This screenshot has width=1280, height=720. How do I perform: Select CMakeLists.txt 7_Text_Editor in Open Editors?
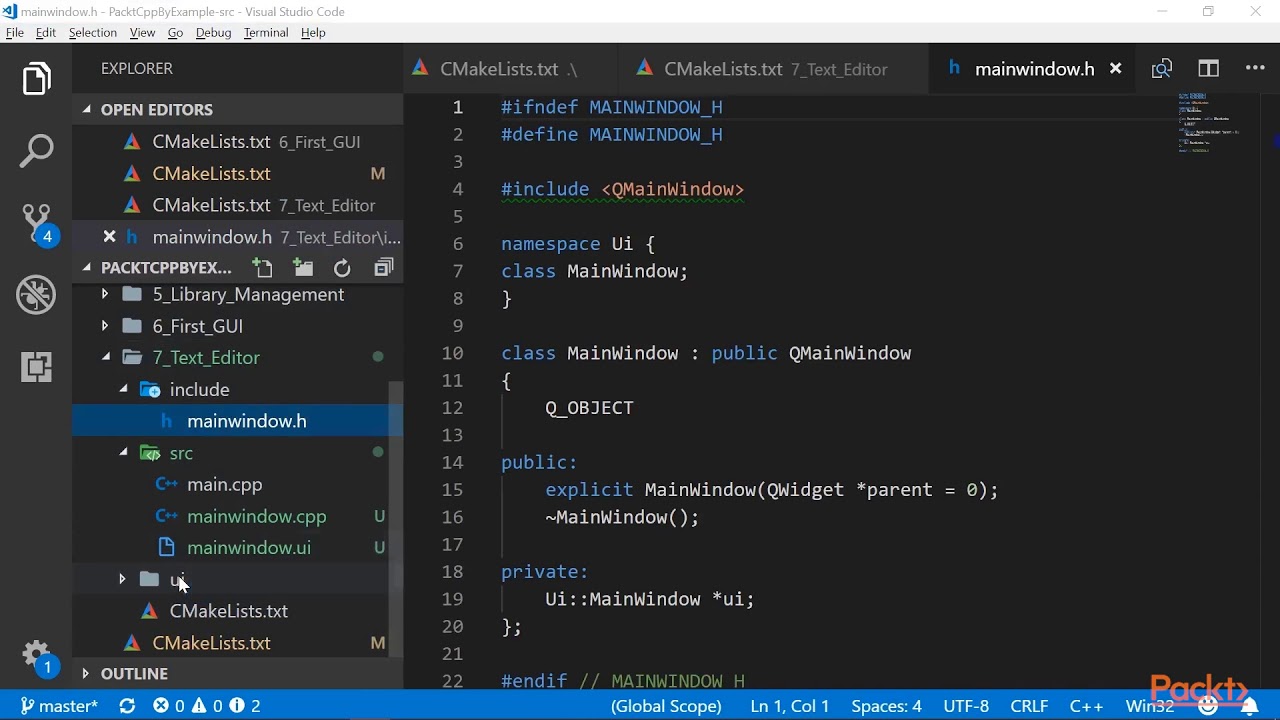point(237,205)
